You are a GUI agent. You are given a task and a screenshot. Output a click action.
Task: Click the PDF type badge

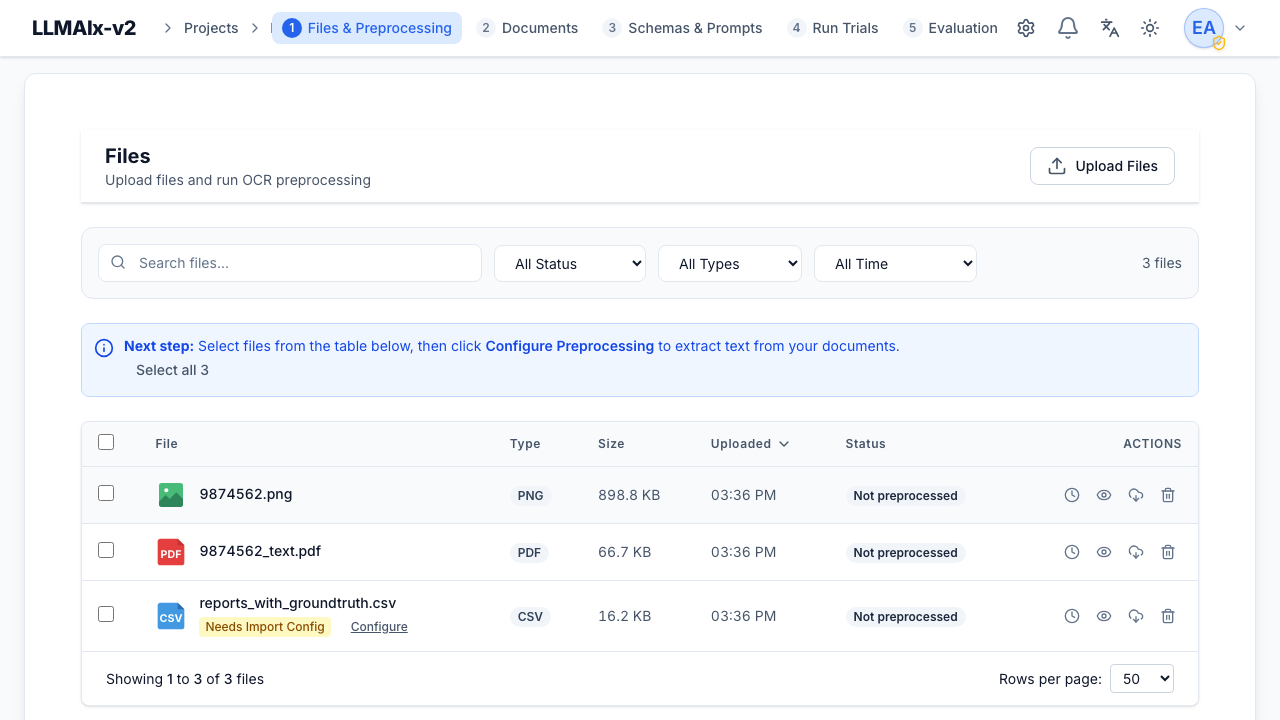tap(529, 552)
